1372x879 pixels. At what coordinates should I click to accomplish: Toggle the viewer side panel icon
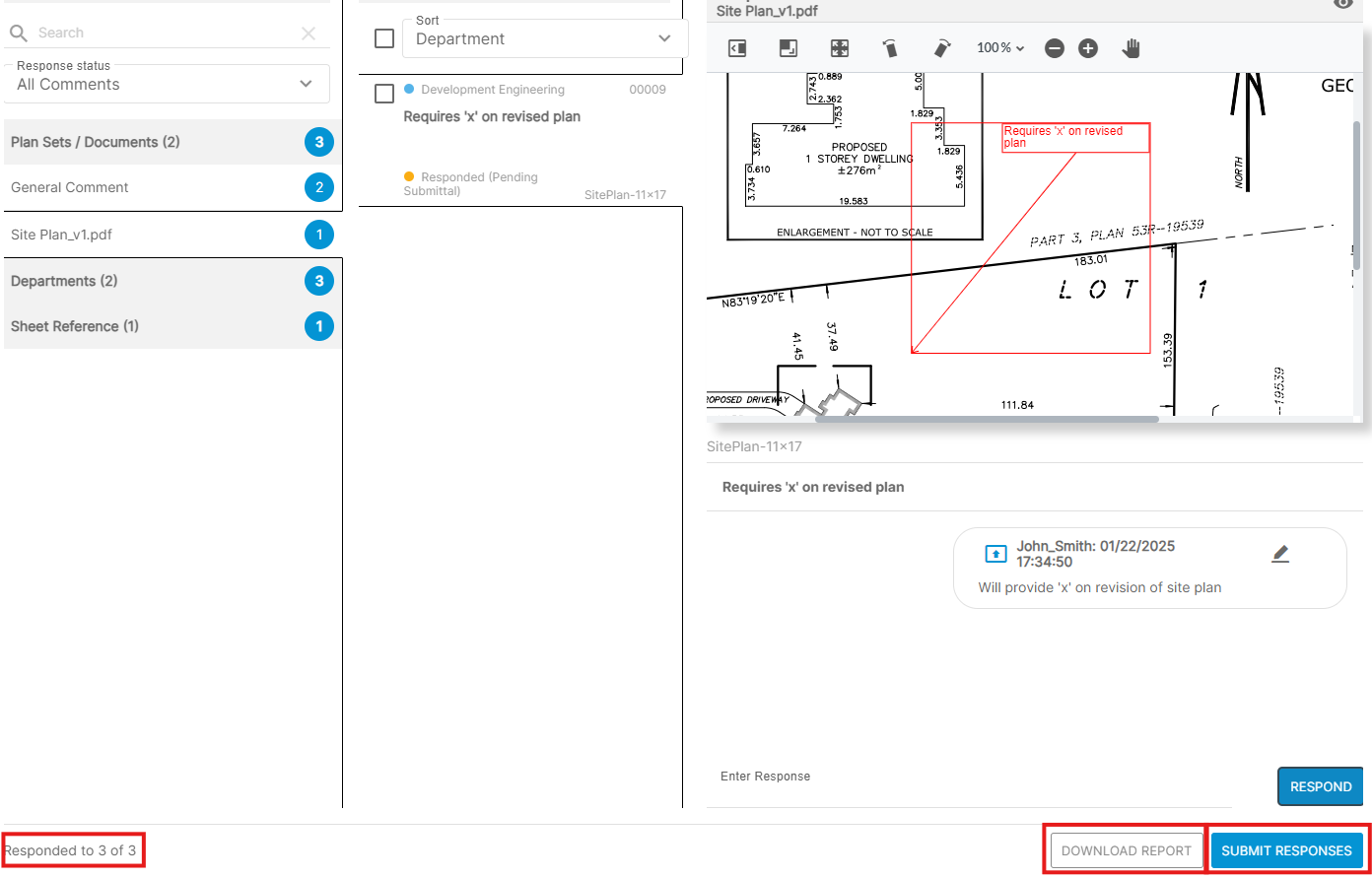pos(737,48)
